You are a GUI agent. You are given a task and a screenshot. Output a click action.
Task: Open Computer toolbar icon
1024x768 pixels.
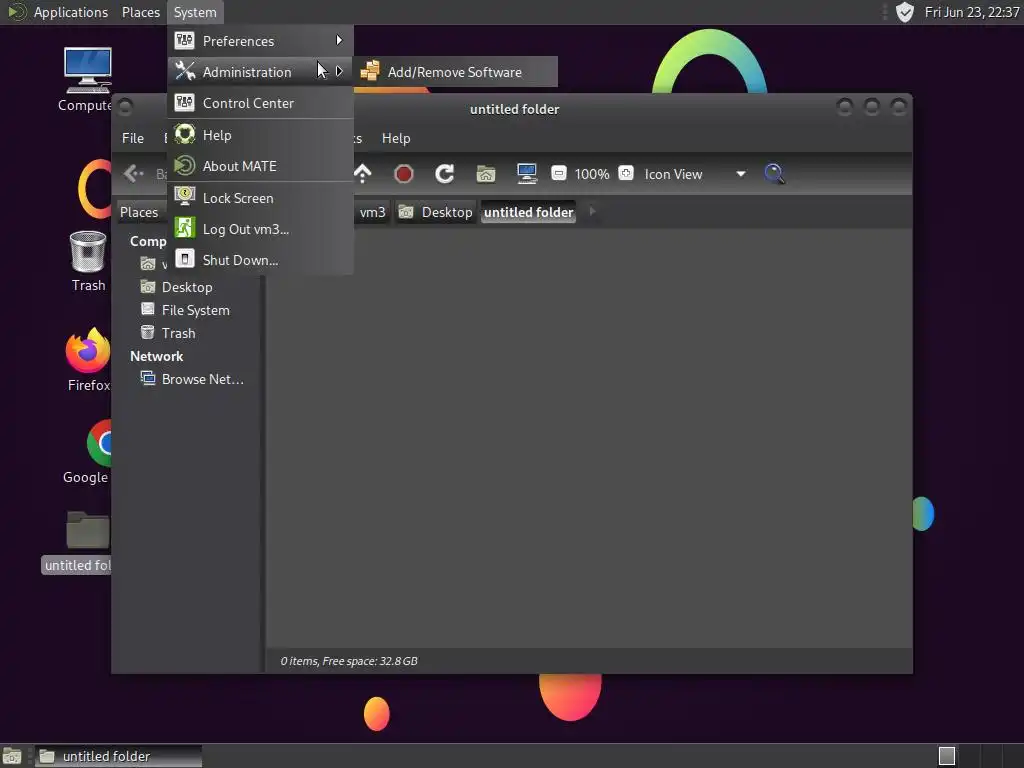click(x=526, y=174)
